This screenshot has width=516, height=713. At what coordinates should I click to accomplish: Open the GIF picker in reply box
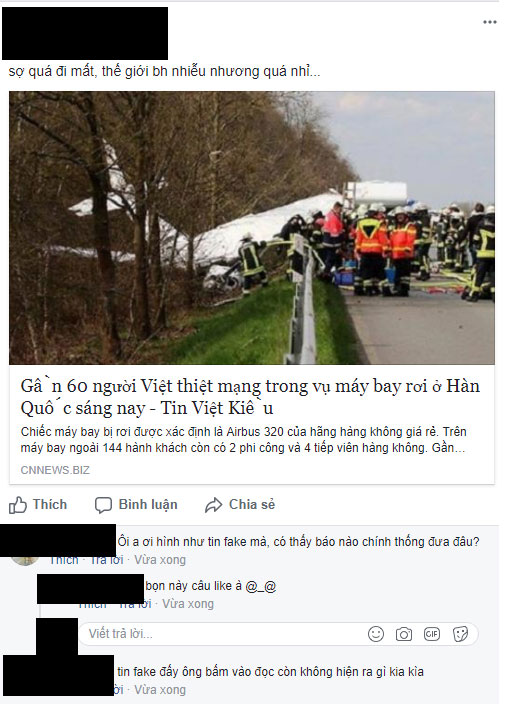pyautogui.click(x=432, y=634)
